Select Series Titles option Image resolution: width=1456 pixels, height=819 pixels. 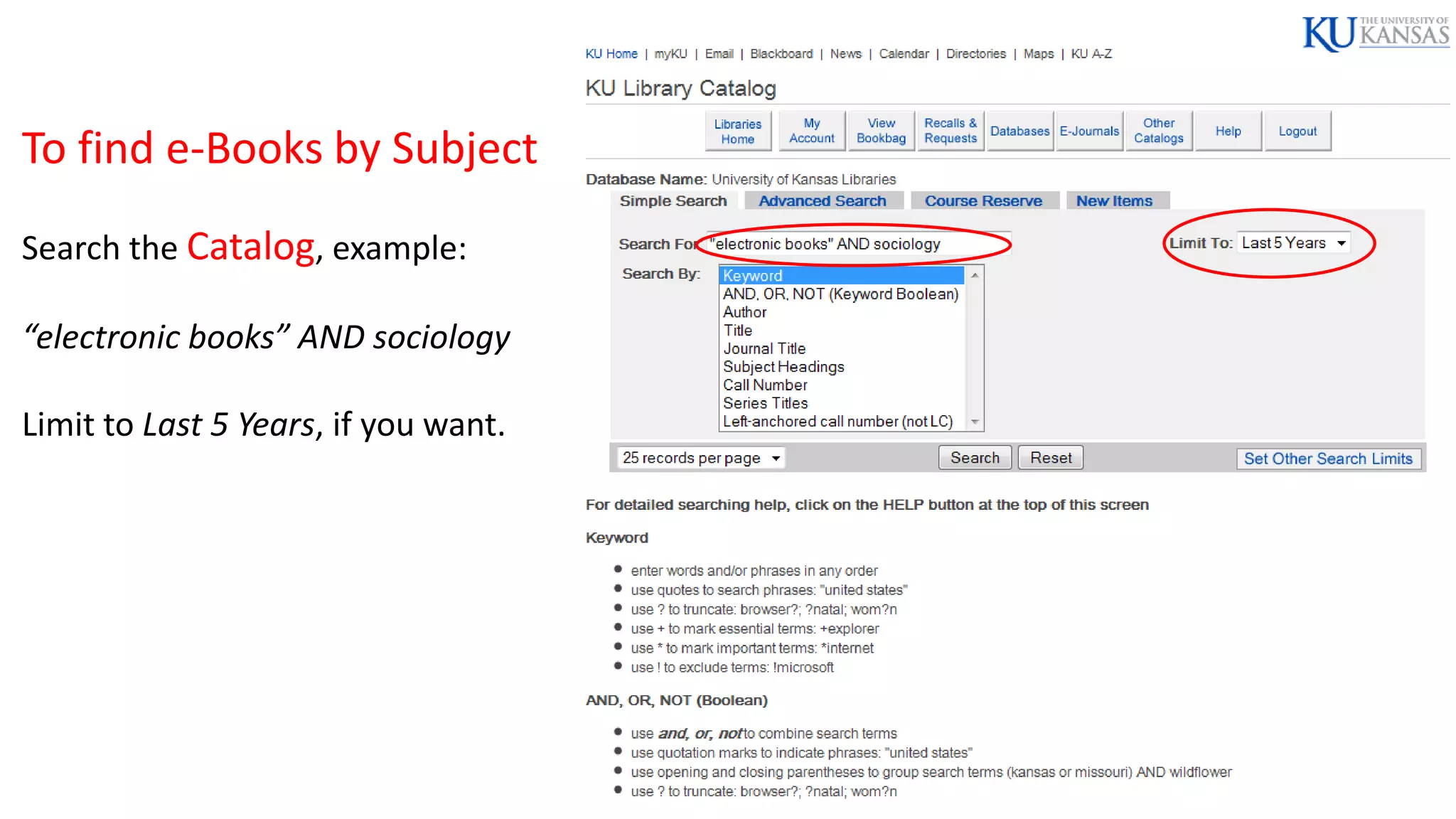coord(842,403)
